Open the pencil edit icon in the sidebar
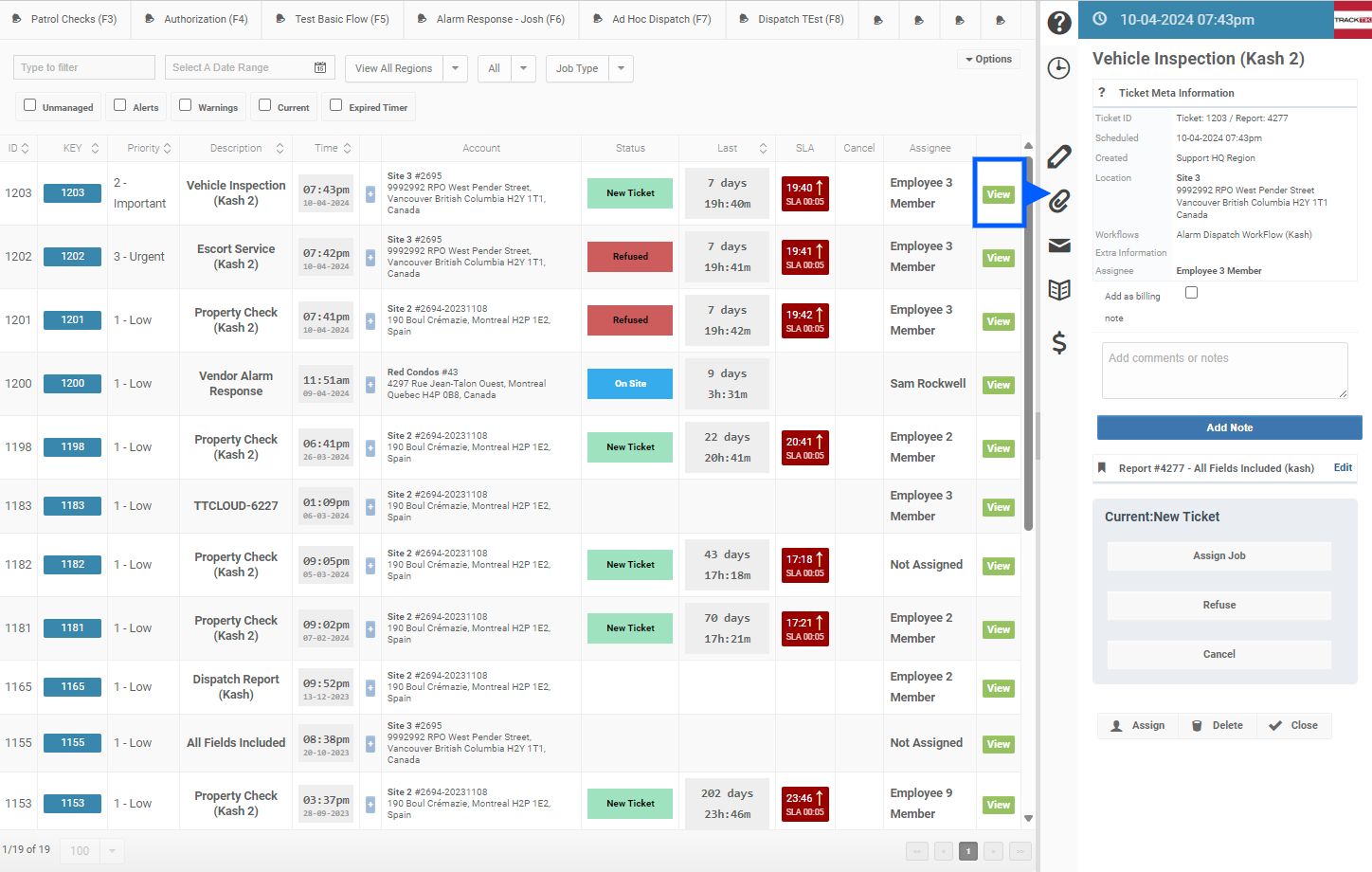The height and width of the screenshot is (872, 1372). [1058, 155]
